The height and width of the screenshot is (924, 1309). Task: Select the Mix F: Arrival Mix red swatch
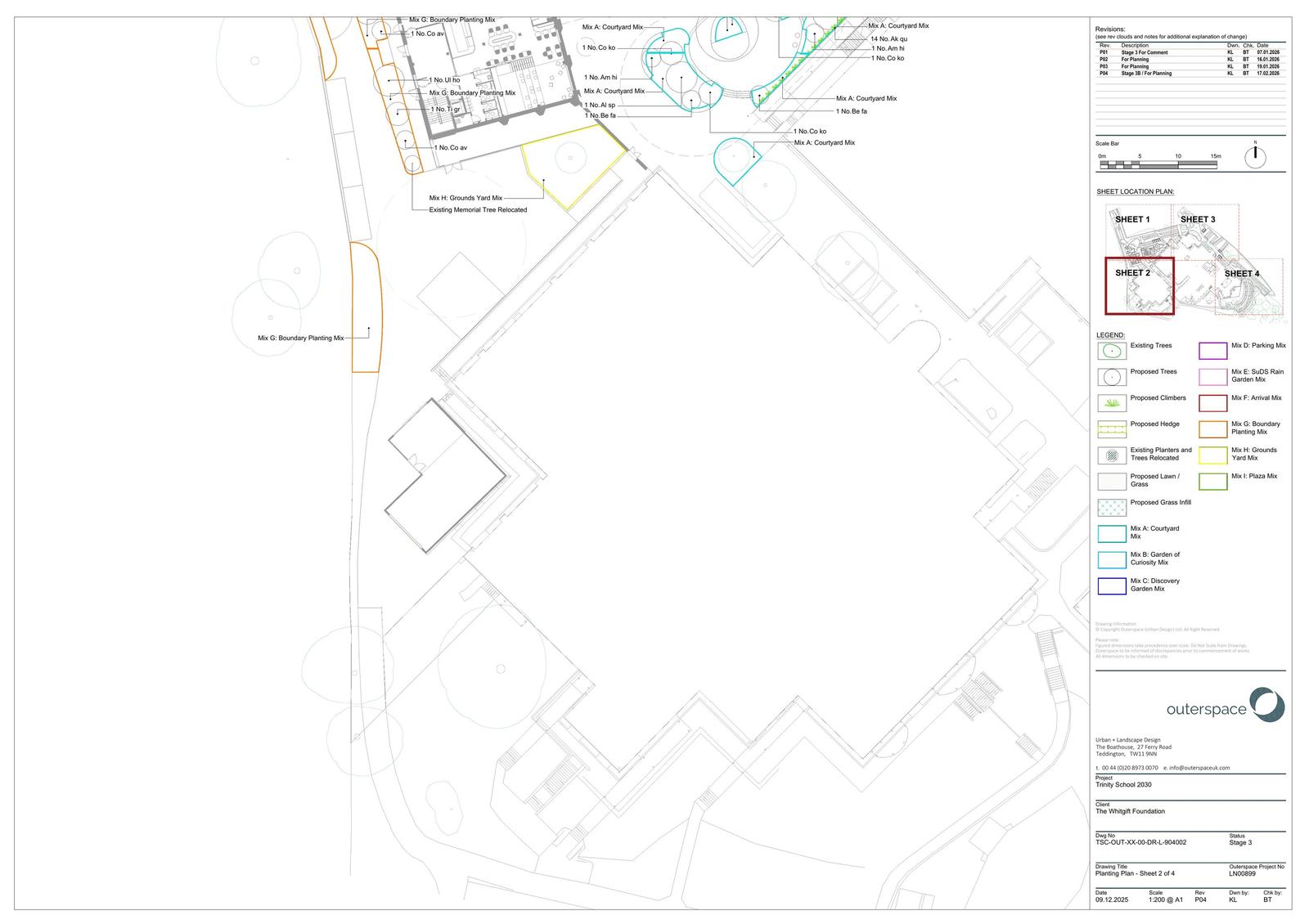tap(1212, 403)
